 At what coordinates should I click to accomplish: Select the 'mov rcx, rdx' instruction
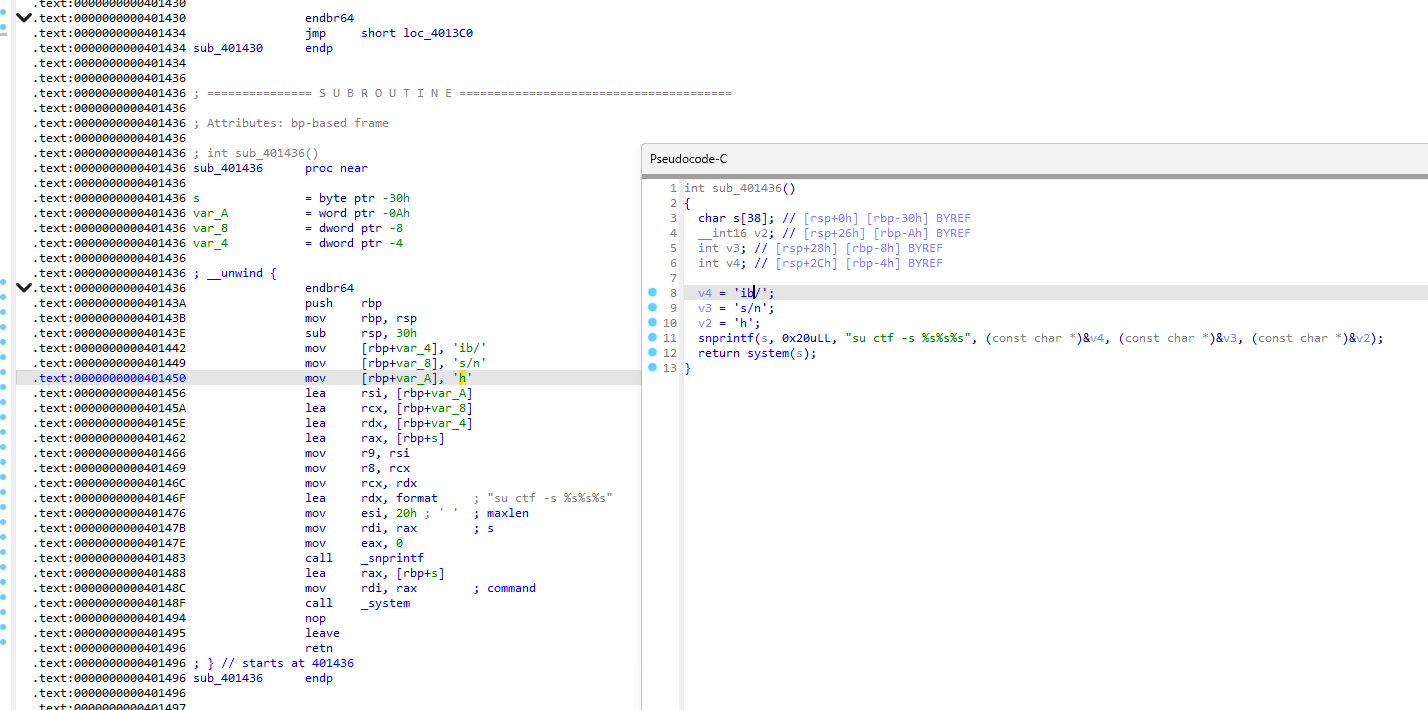361,483
